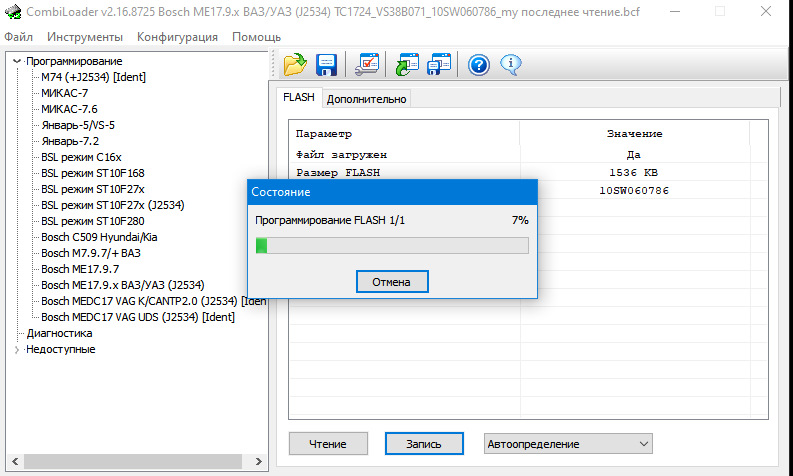This screenshot has width=793, height=476.
Task: Select Bosch ME17.9.7 tree item
Action: point(80,269)
